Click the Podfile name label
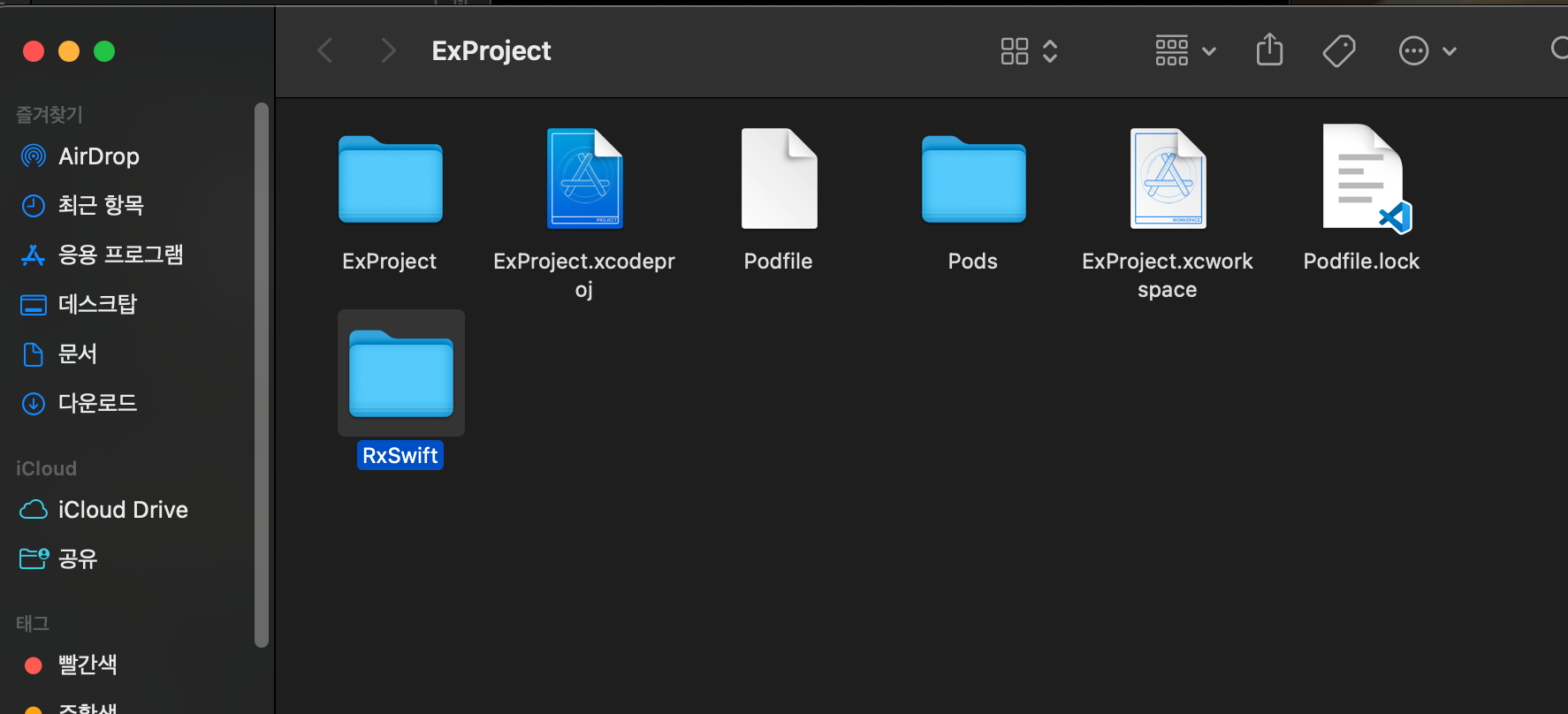The width and height of the screenshot is (1568, 714). (779, 262)
